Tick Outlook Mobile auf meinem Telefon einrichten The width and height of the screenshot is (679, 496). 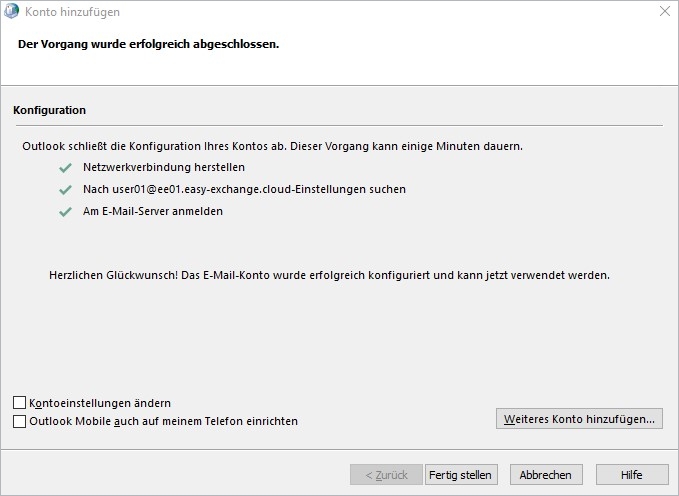[19, 421]
